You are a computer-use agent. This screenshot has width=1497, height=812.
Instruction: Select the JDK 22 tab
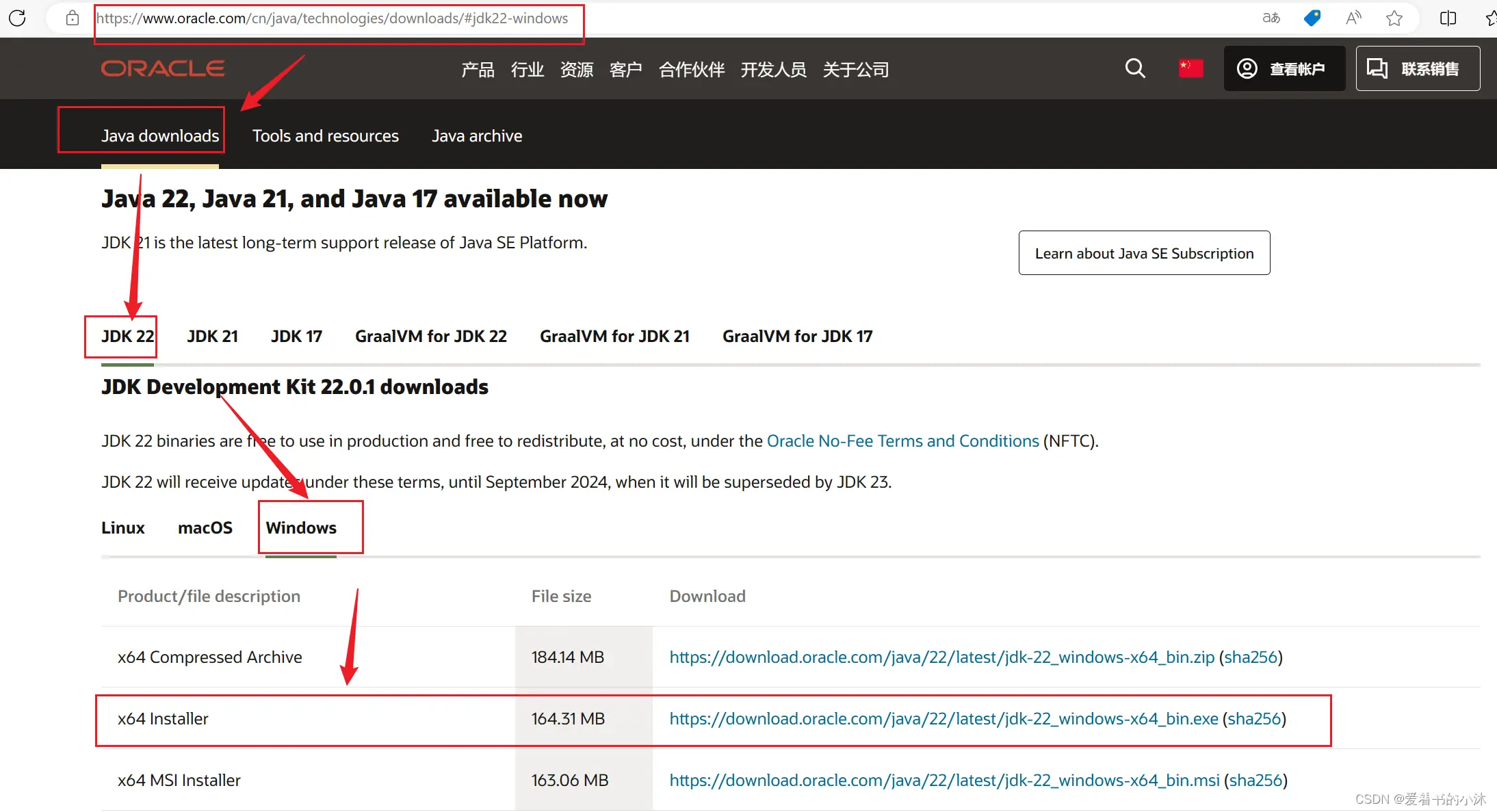point(125,335)
